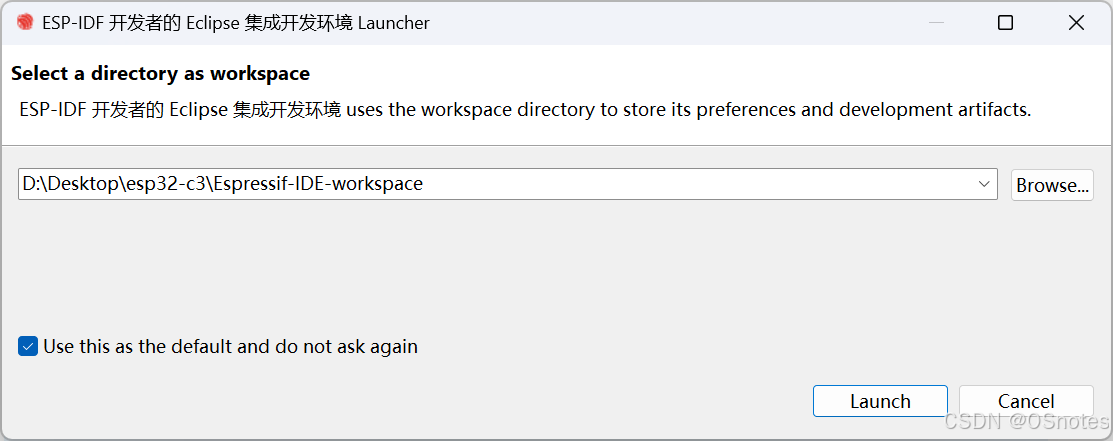Maximize the Launcher dialog window
The image size is (1113, 441).
pos(1005,22)
